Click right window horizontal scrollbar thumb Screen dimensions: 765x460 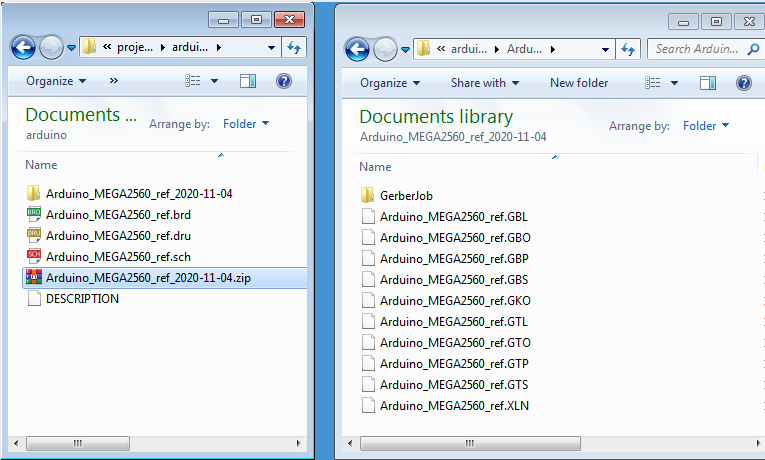(470, 443)
